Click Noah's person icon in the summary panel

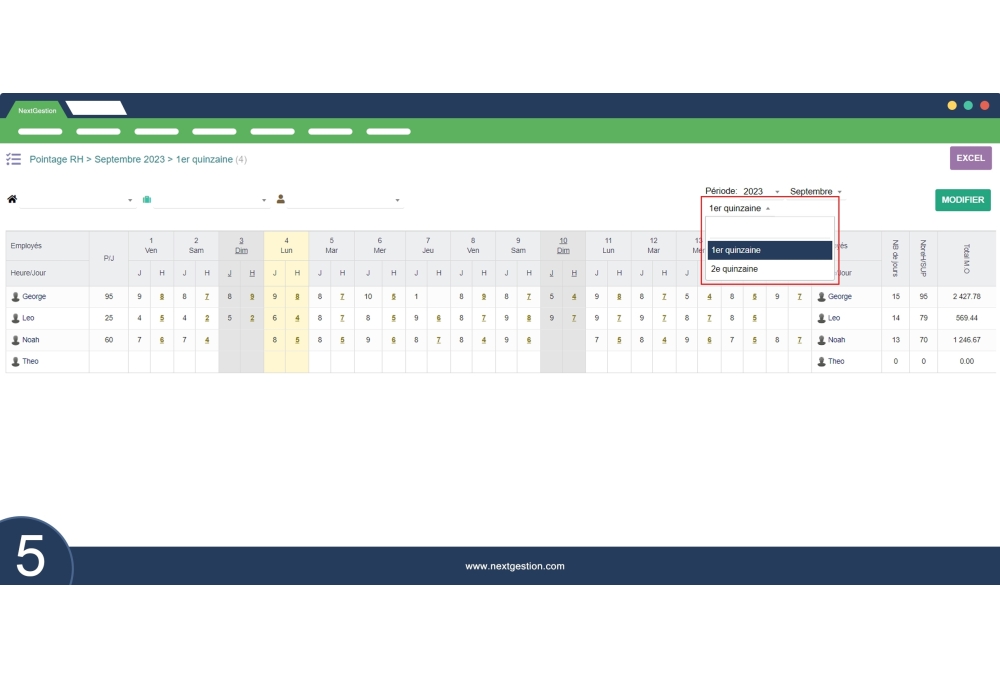(821, 340)
